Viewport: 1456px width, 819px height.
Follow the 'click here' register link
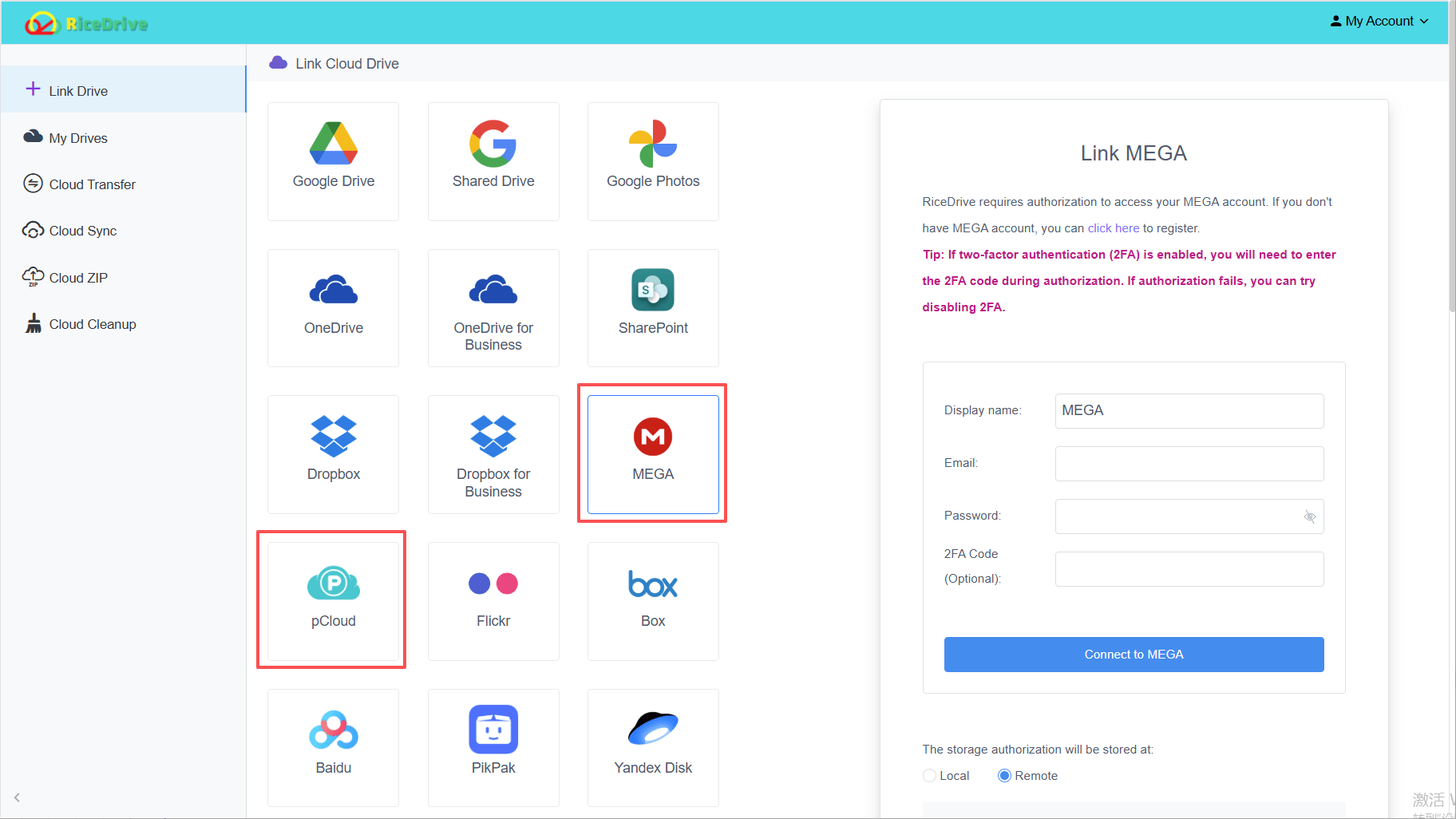click(1113, 228)
